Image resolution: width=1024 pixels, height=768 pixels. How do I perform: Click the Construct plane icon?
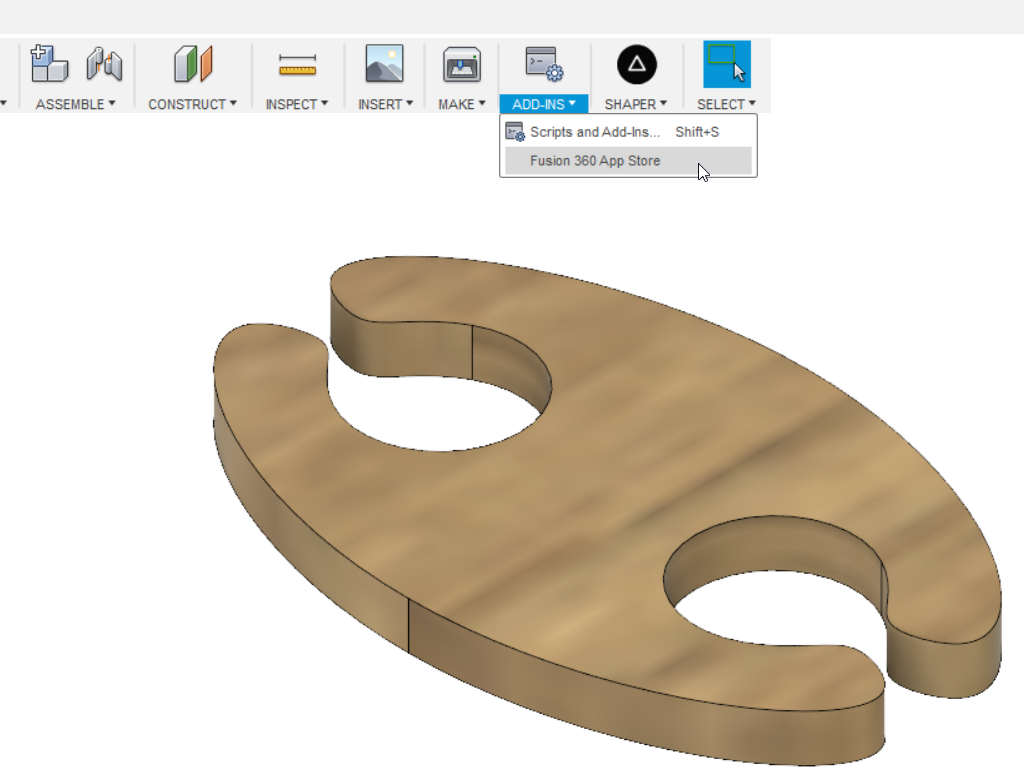pos(193,63)
